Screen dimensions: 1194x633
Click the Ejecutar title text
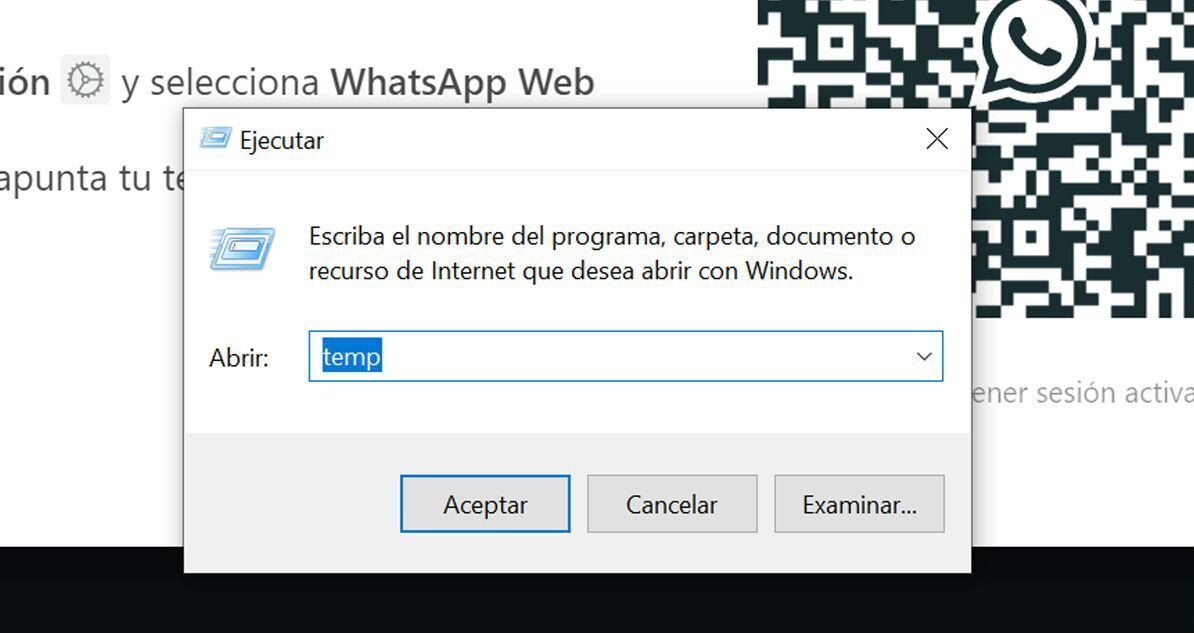282,140
